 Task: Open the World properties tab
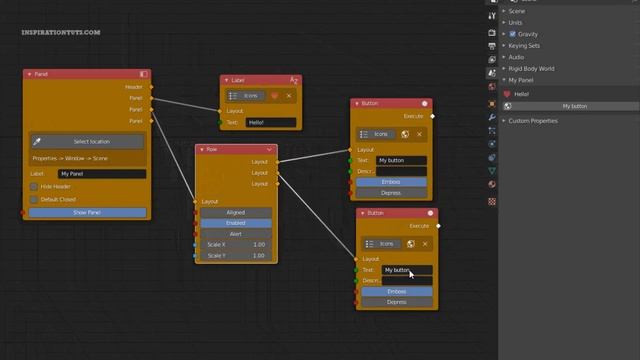click(492, 87)
